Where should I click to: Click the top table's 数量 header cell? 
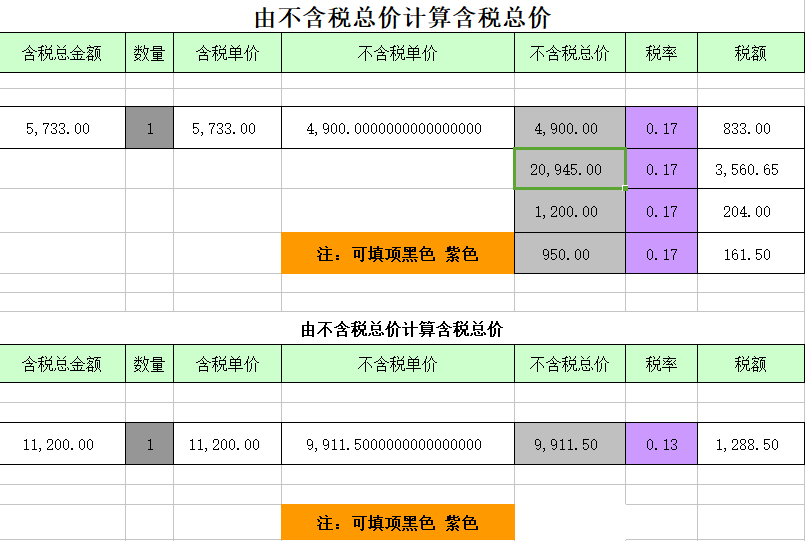[x=149, y=53]
